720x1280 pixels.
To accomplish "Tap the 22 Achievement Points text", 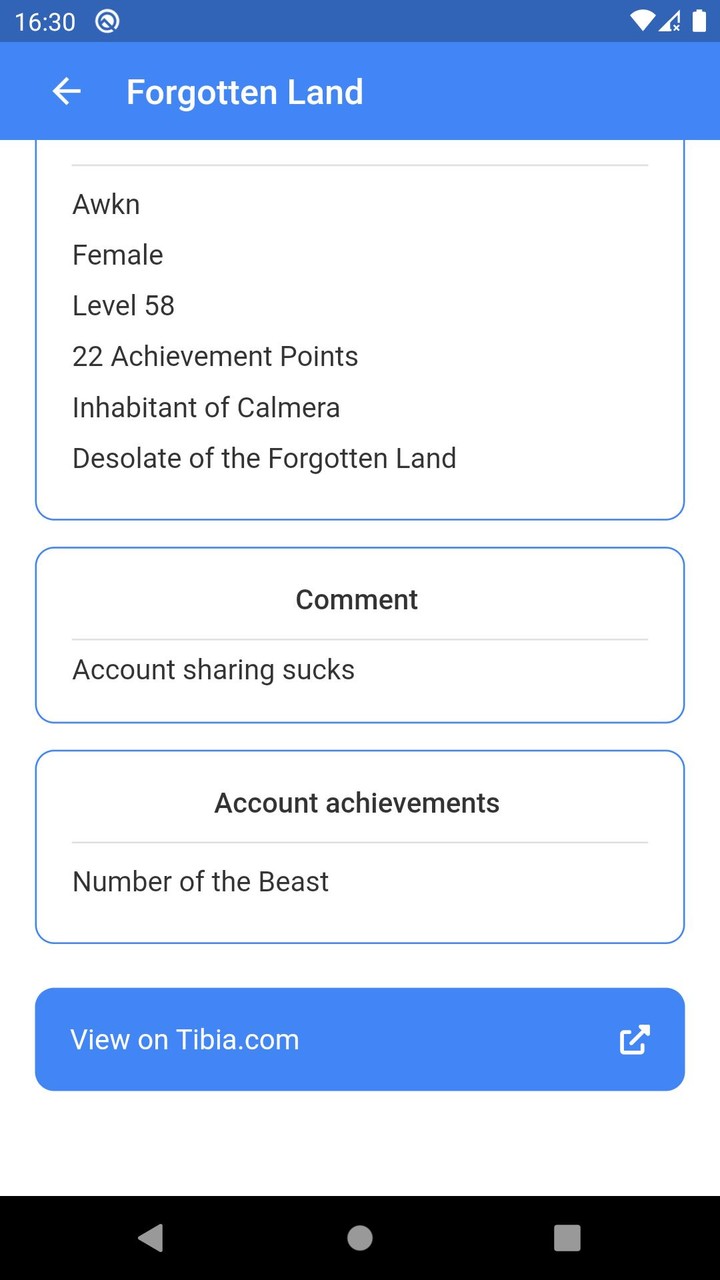I will point(215,356).
